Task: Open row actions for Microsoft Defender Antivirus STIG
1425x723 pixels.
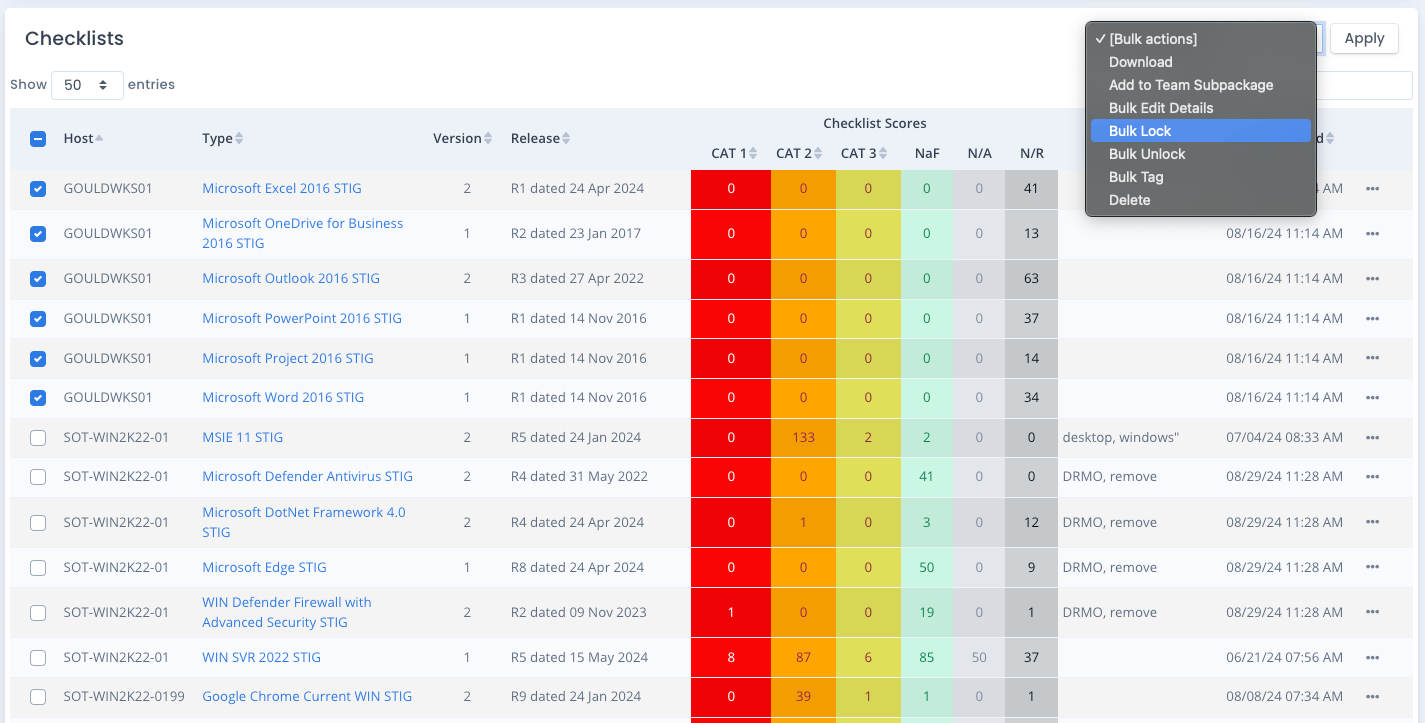Action: pyautogui.click(x=1372, y=476)
